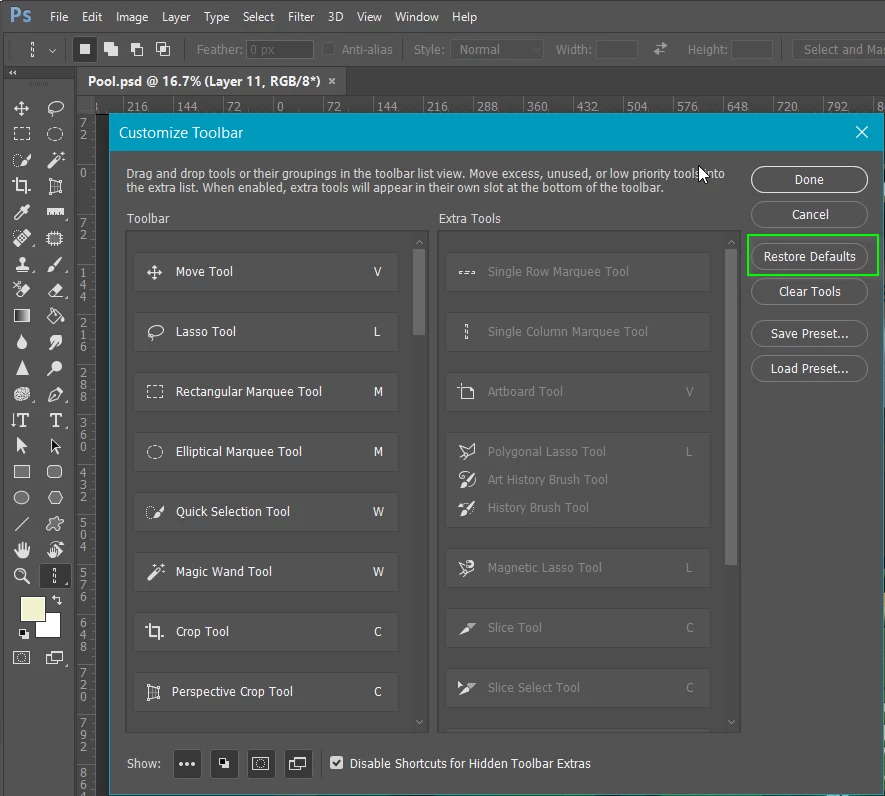
Task: Open the Change Screen Mode flyout in left toolbar
Action: tap(55, 658)
